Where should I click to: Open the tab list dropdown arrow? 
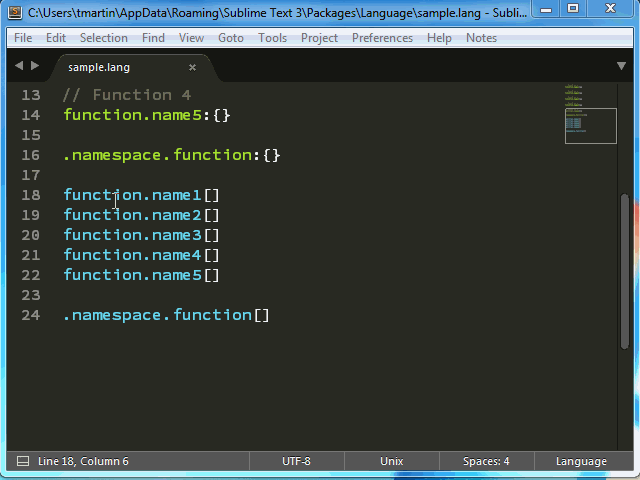621,66
